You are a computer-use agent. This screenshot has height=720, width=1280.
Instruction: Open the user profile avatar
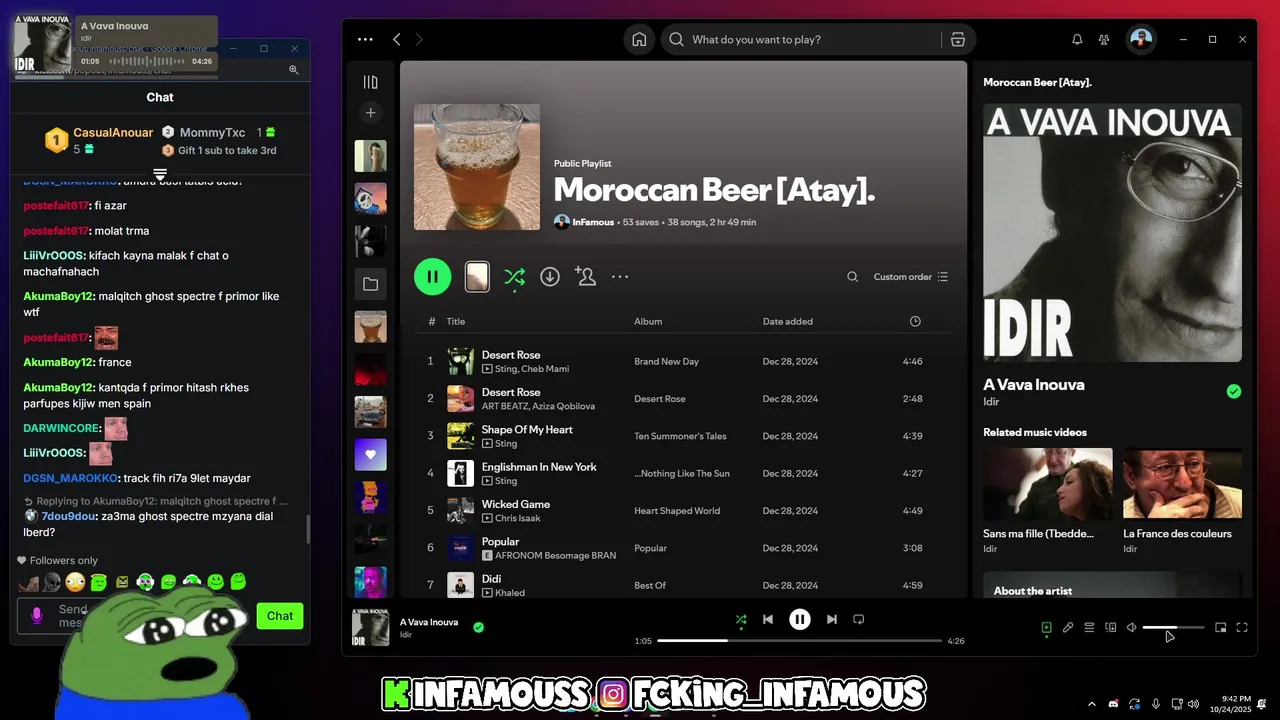click(x=1141, y=40)
